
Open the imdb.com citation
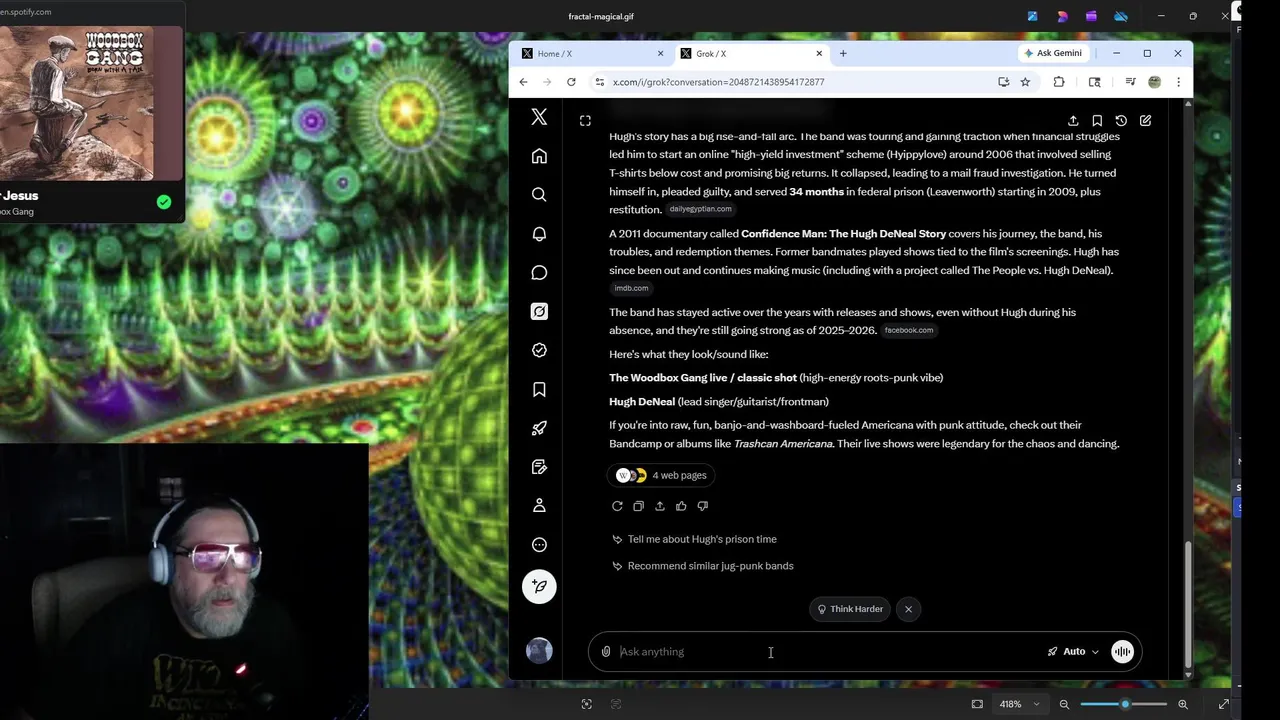631,288
